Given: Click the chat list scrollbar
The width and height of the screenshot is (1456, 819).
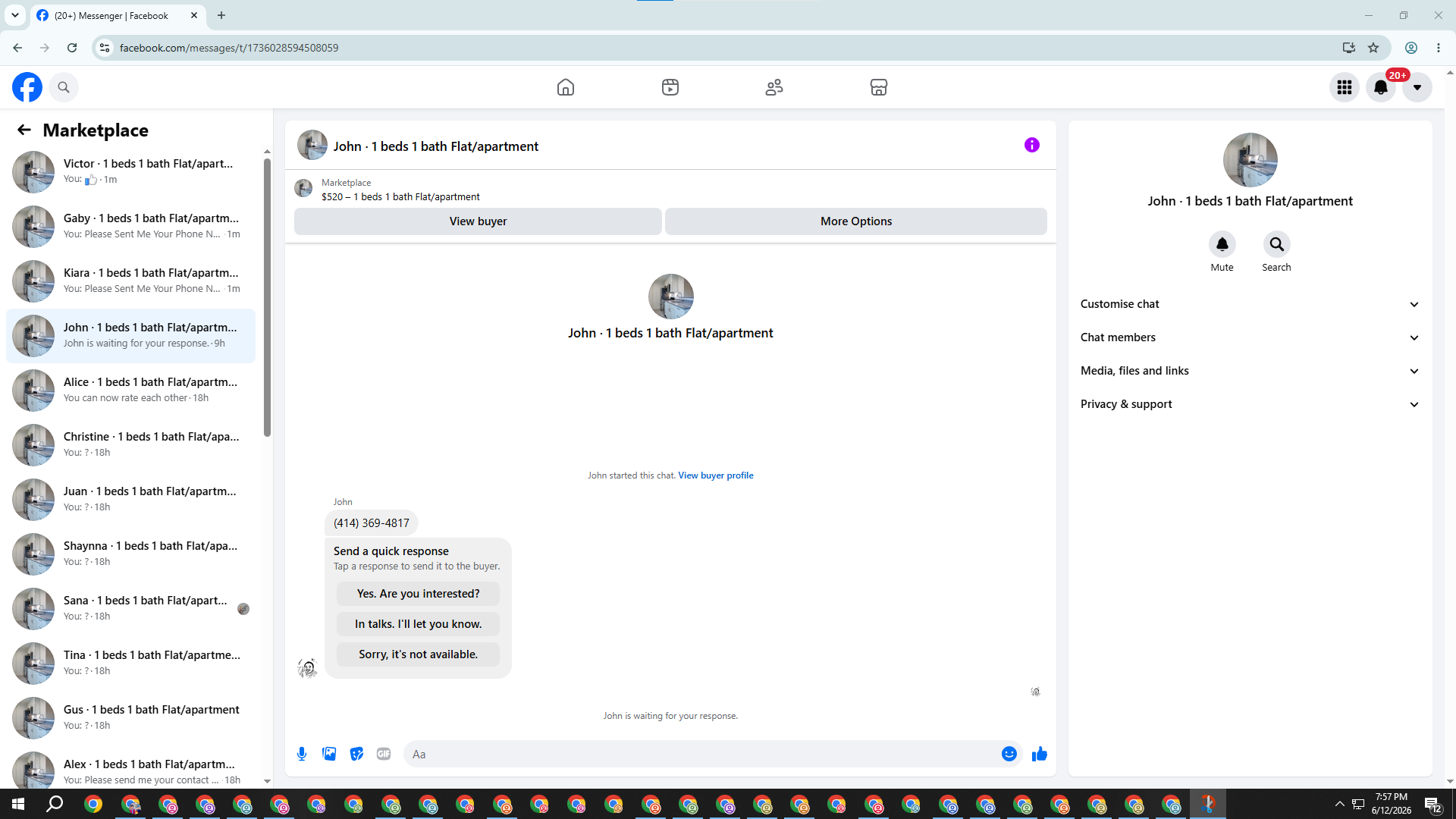Looking at the screenshot, I should point(267,297).
